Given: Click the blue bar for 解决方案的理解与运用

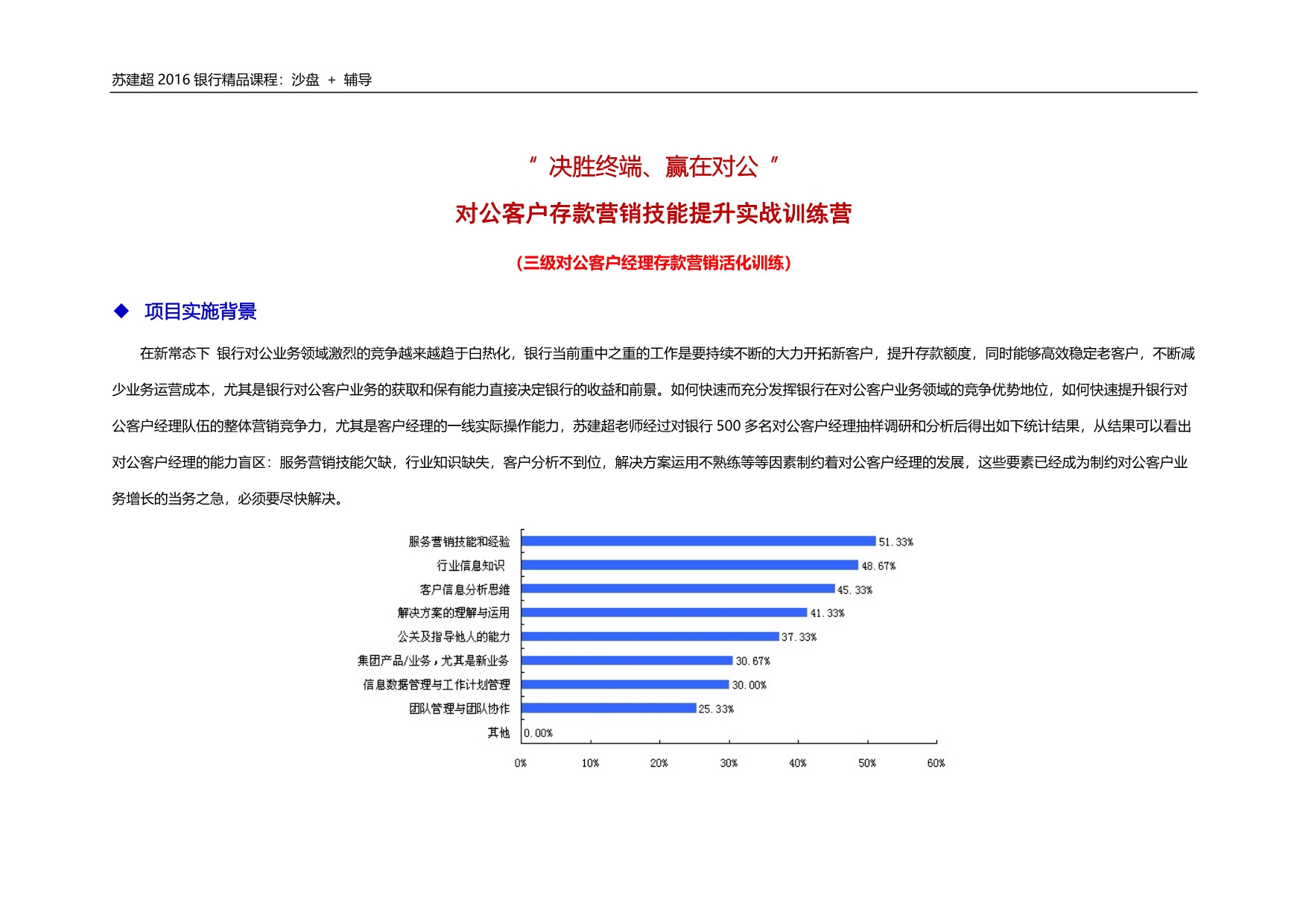Looking at the screenshot, I should 665,613.
